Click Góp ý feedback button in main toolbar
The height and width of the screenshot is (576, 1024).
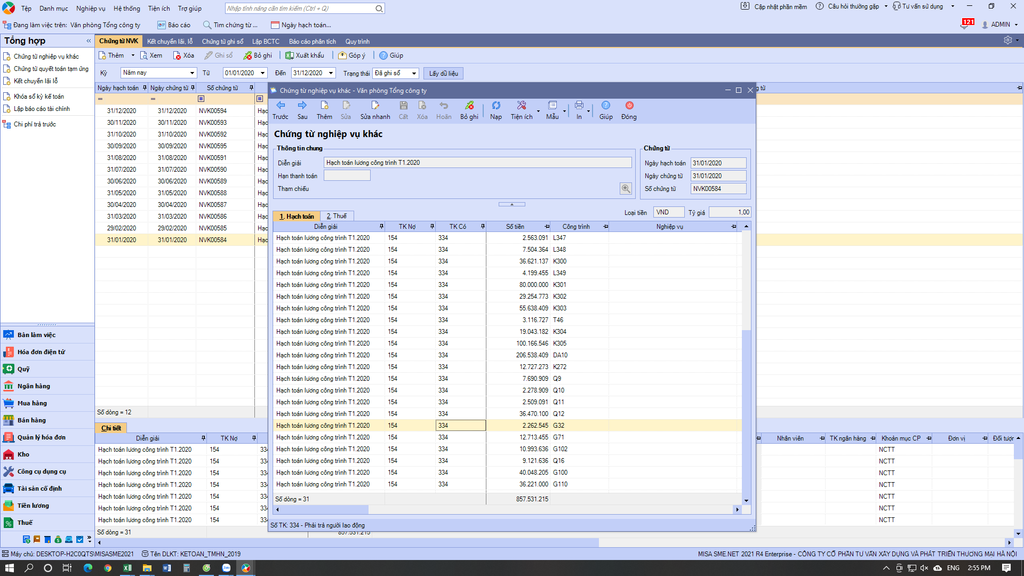coord(351,56)
